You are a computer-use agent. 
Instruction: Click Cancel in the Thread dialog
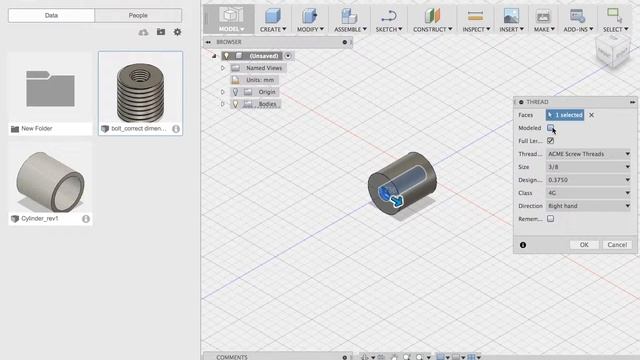[x=617, y=245]
